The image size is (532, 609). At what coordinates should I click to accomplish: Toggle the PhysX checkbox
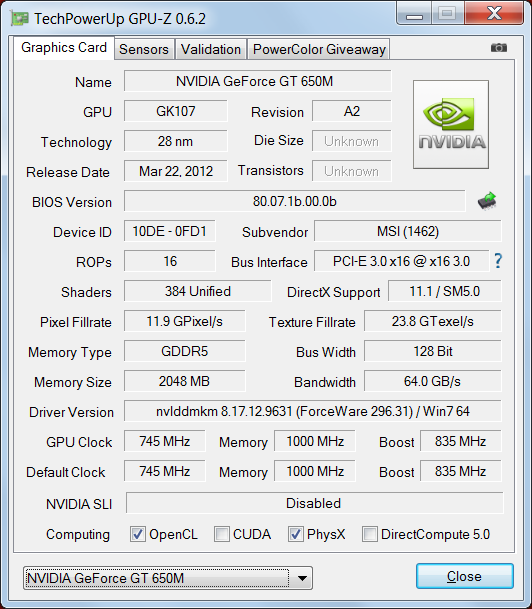296,534
